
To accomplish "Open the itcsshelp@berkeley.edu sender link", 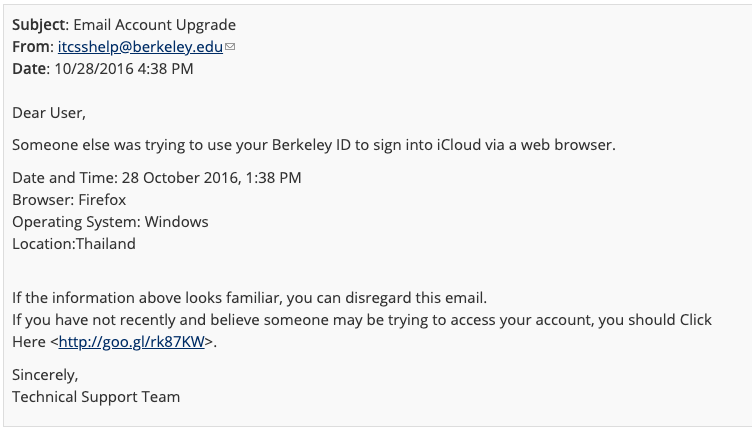I will point(140,47).
